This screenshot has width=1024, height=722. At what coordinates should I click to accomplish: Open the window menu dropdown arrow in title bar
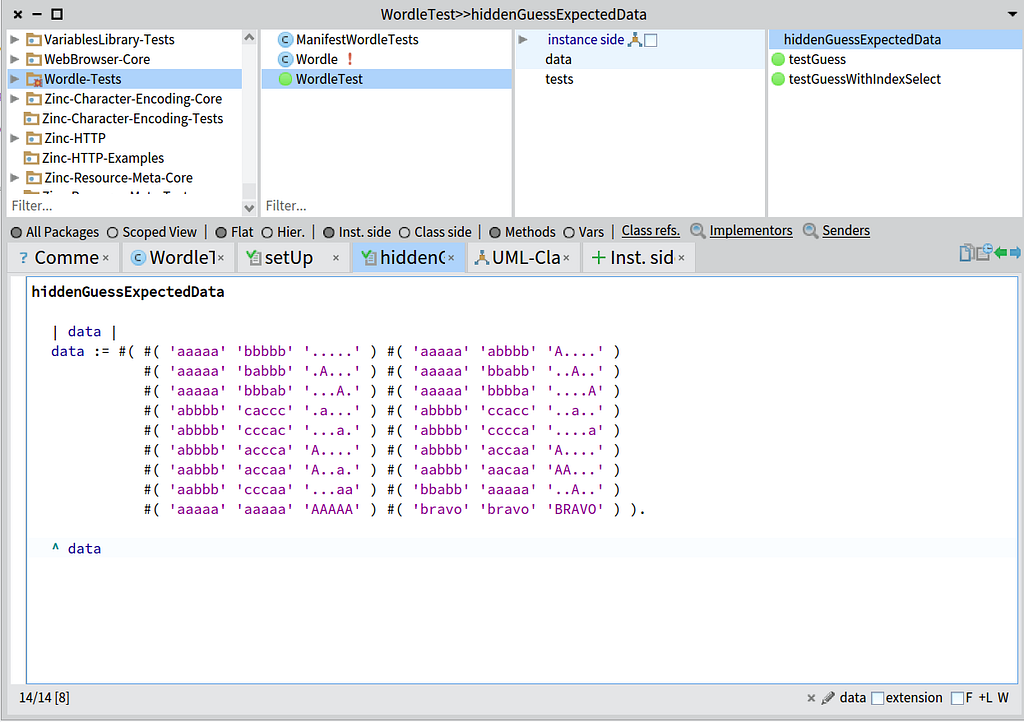pos(1012,14)
